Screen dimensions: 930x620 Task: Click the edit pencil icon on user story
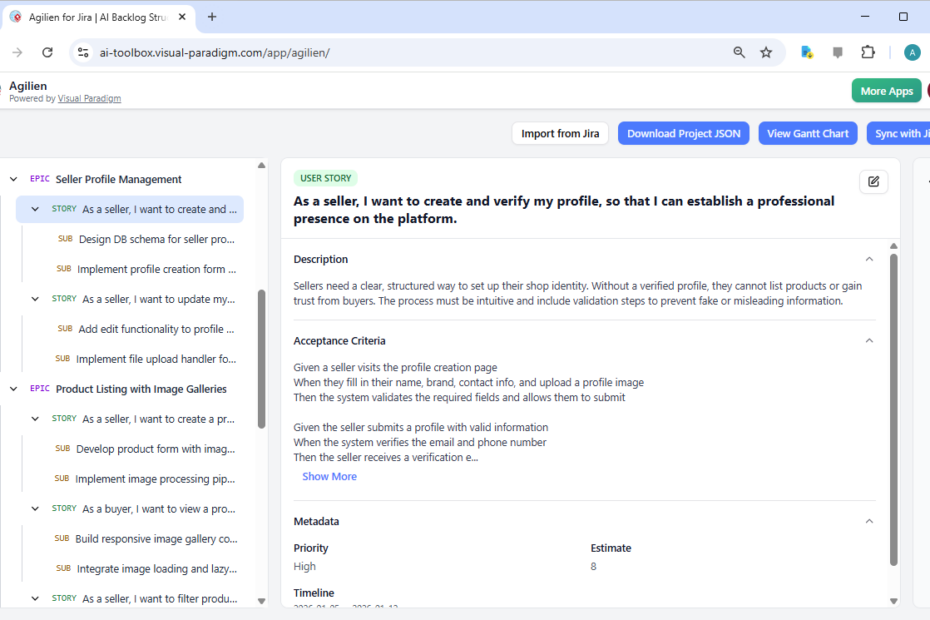click(873, 181)
